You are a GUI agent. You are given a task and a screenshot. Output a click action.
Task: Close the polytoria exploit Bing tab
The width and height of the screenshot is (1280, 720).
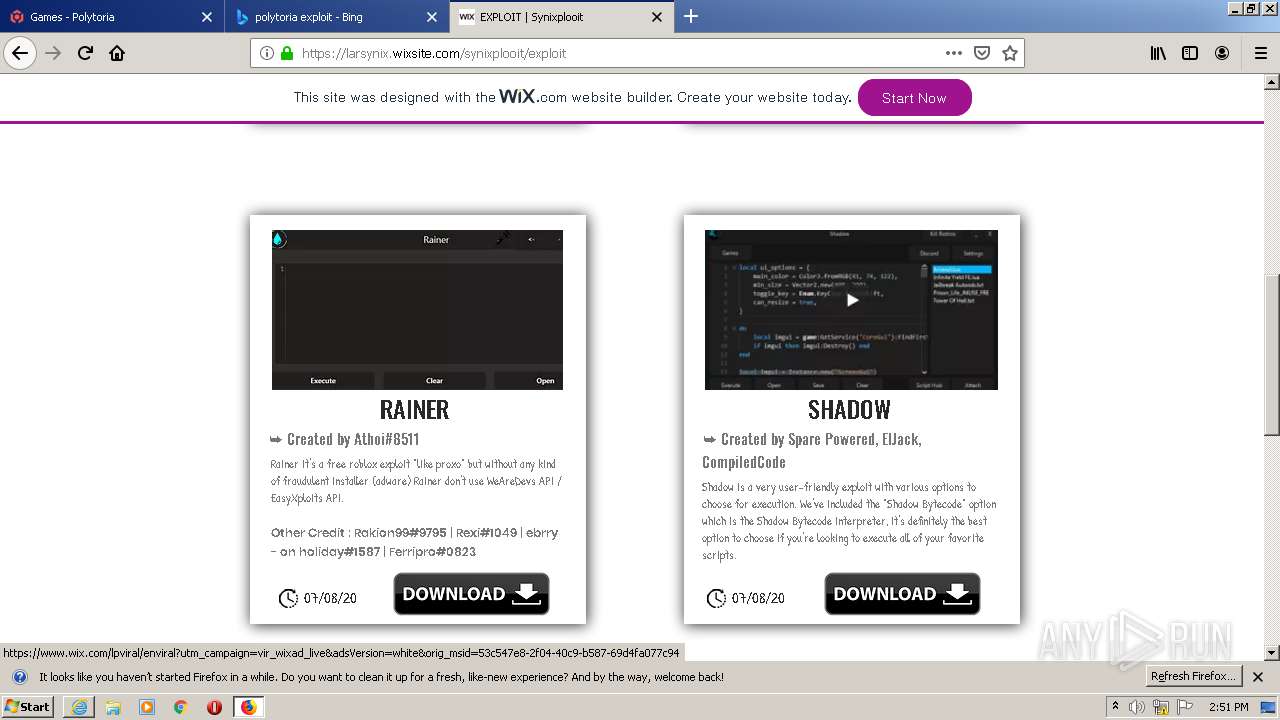[432, 17]
